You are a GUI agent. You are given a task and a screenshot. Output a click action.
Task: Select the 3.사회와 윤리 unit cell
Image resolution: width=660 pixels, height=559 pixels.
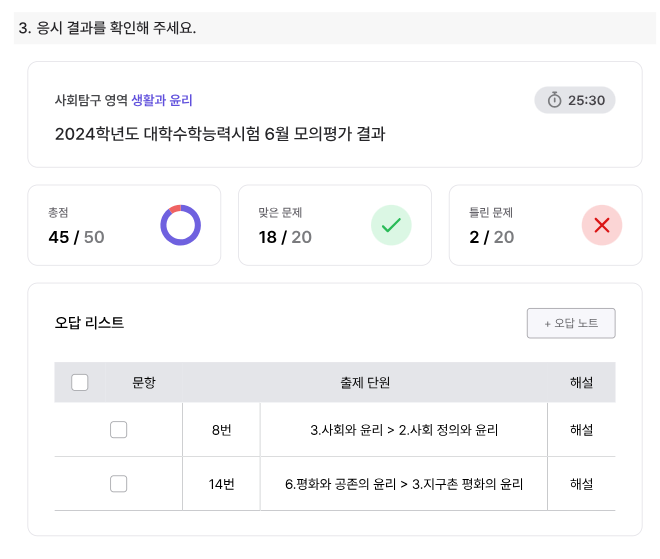[x=404, y=430]
